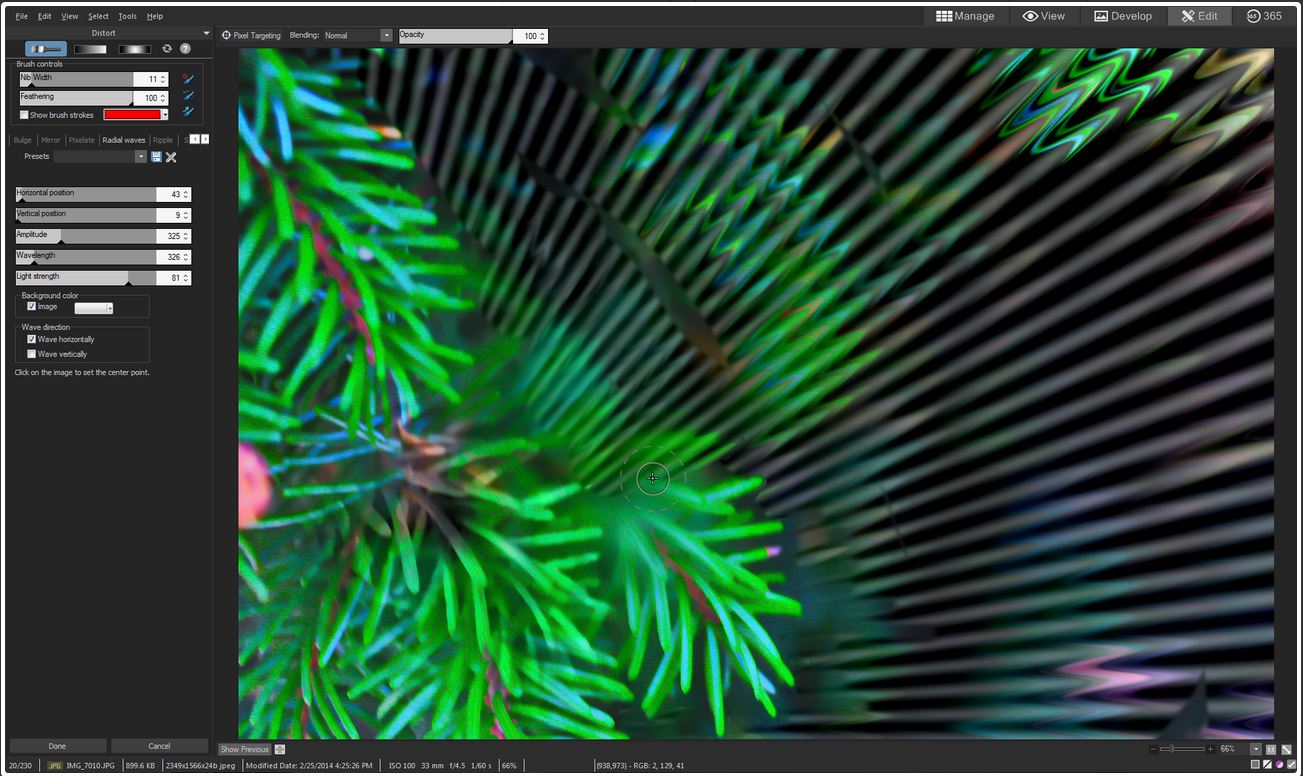Click the fit image diagonal arrow icon
This screenshot has height=776, width=1303.
tap(1286, 749)
